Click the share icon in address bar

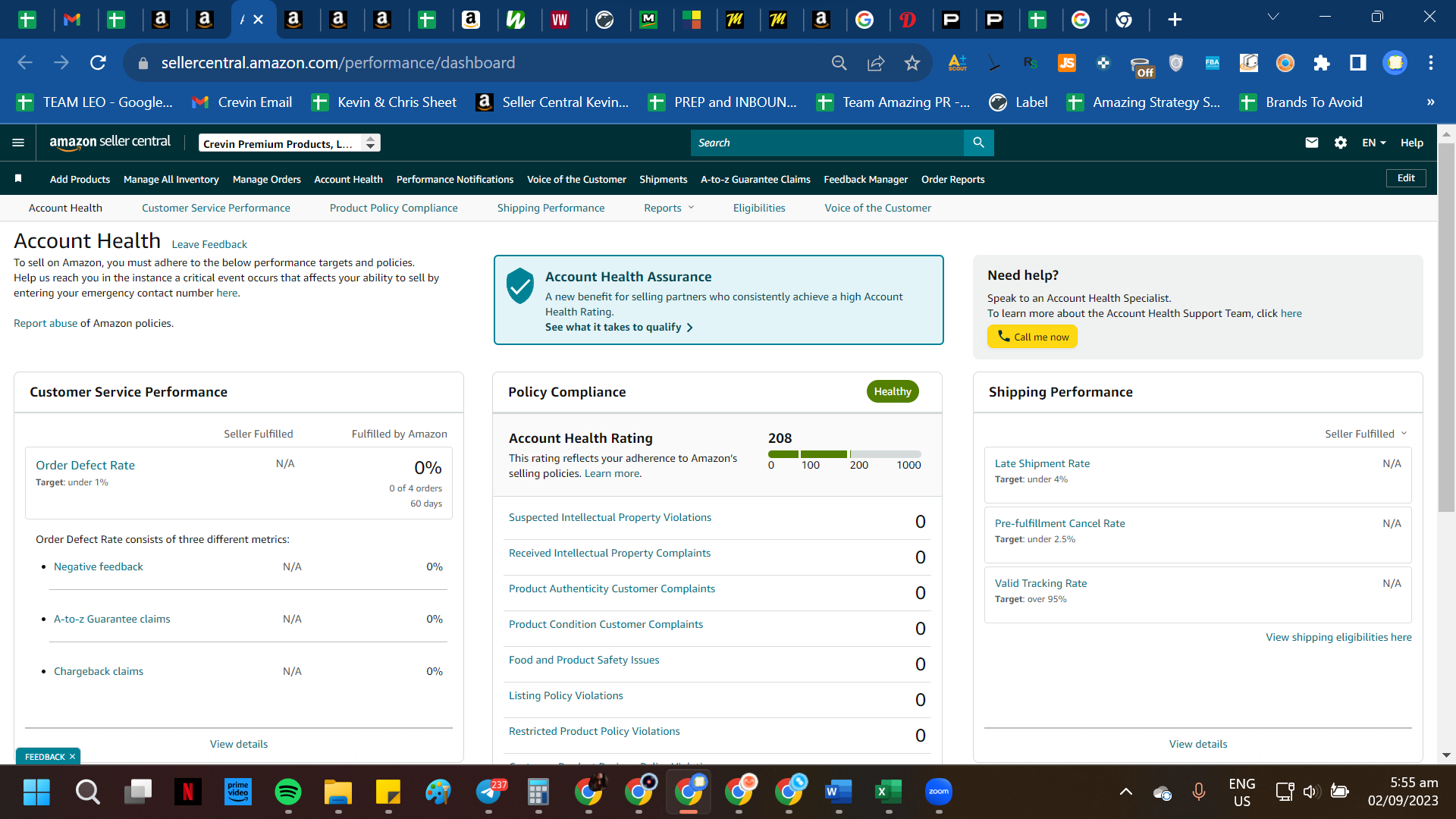876,63
